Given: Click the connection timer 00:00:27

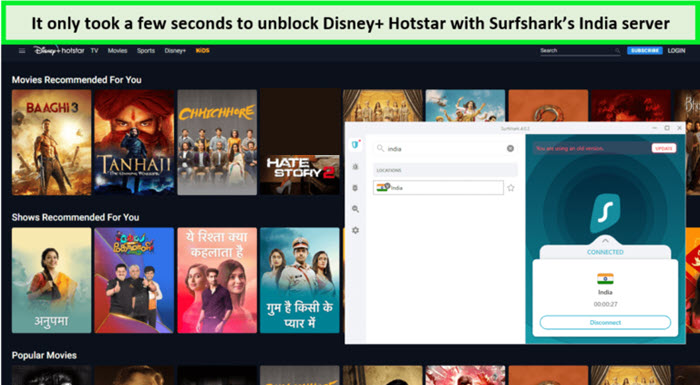Looking at the screenshot, I should 605,305.
